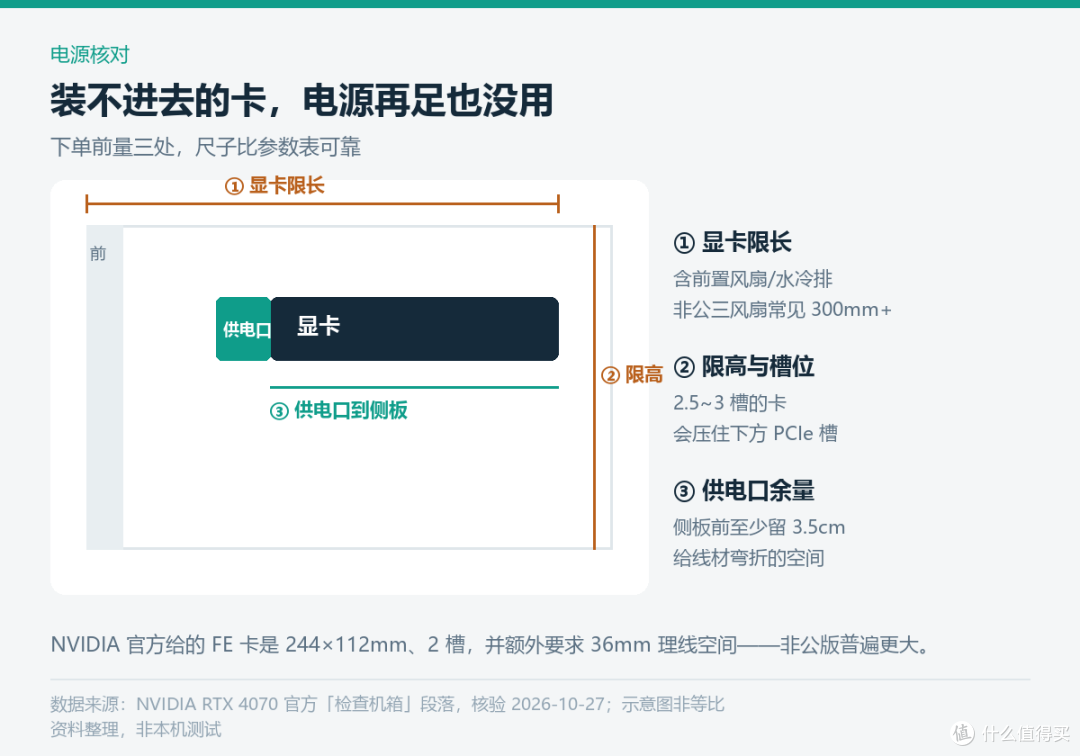Click the legend heading '① 显卡限长'
This screenshot has width=1080, height=756.
[732, 242]
